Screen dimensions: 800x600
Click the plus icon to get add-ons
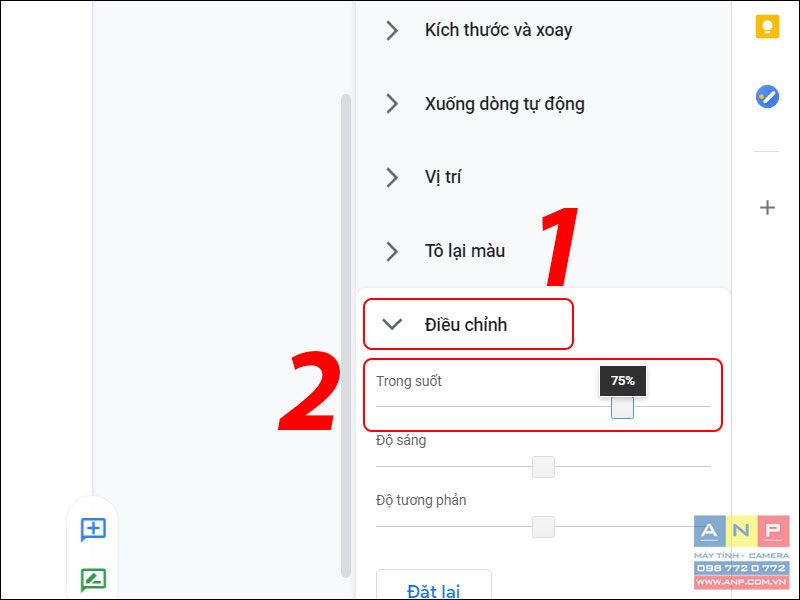(x=767, y=208)
